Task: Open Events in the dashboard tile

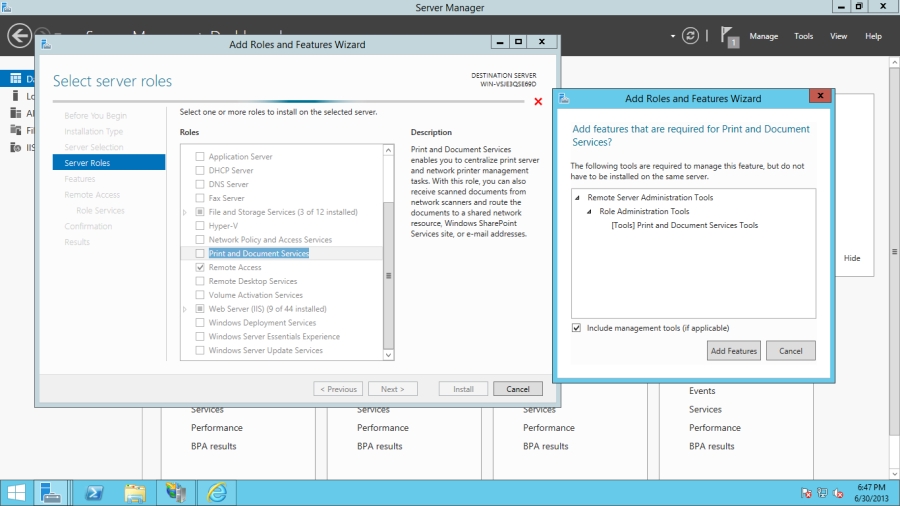Action: tap(702, 391)
